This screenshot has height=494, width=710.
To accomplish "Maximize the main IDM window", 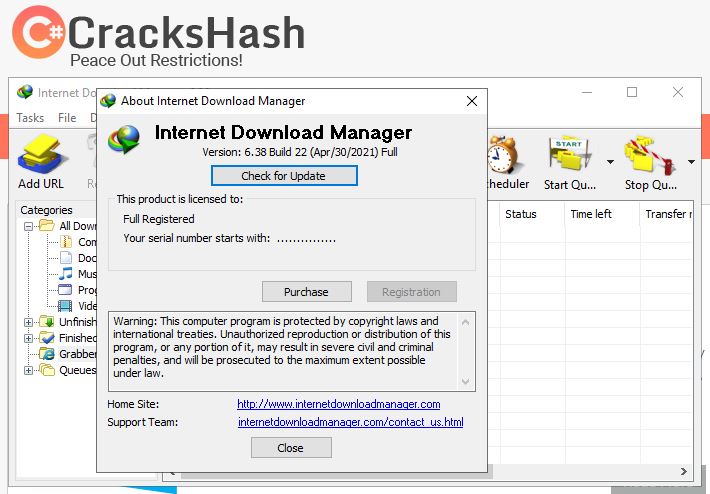I will [632, 92].
